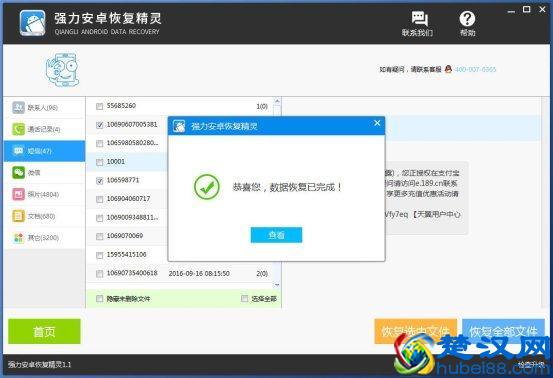This screenshot has height=378, width=553.
Task: Click the 10690735400618 number text
Action: [x=132, y=273]
